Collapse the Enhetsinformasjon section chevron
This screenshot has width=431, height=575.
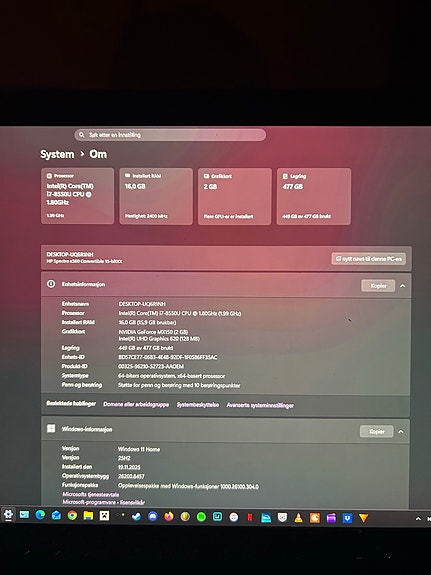[x=402, y=286]
